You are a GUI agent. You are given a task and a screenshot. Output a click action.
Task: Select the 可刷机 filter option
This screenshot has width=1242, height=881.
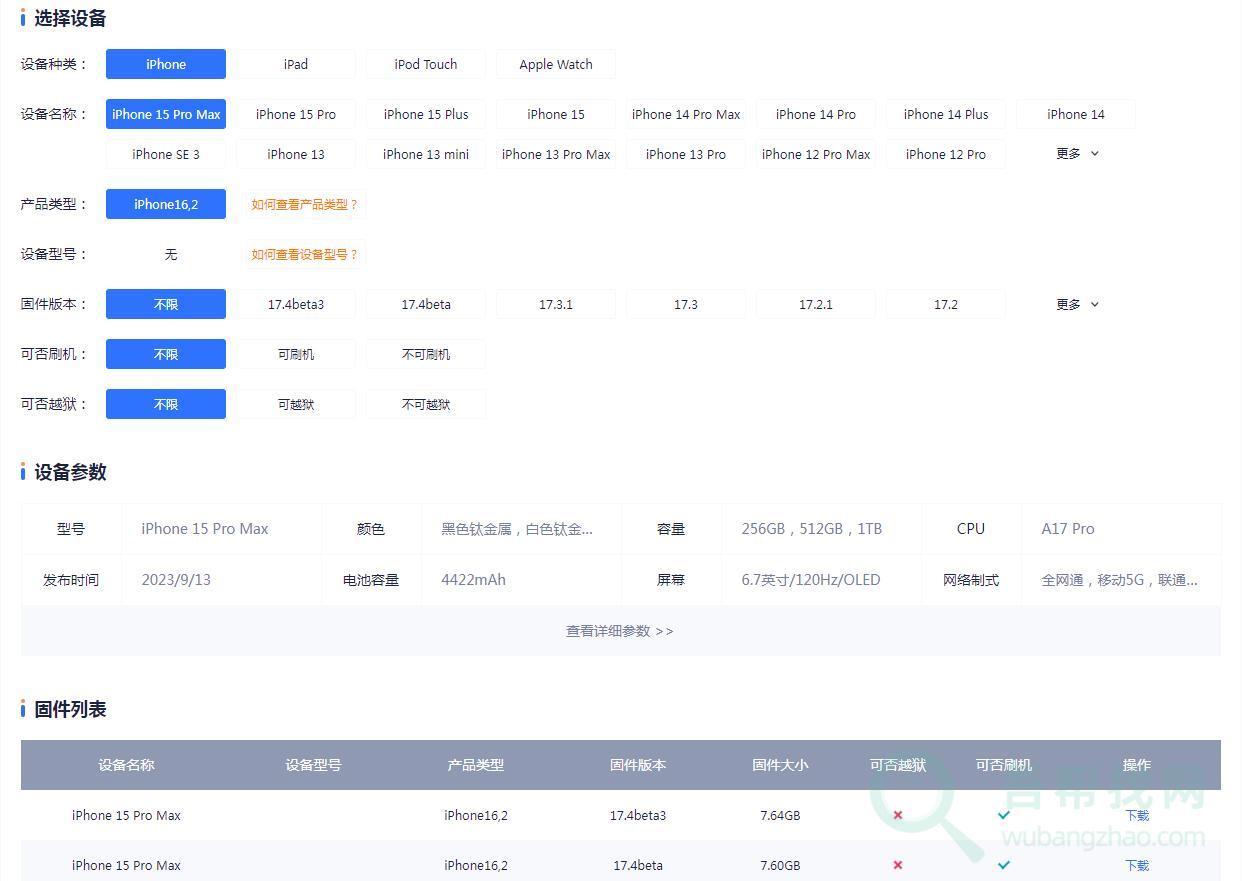[x=296, y=354]
